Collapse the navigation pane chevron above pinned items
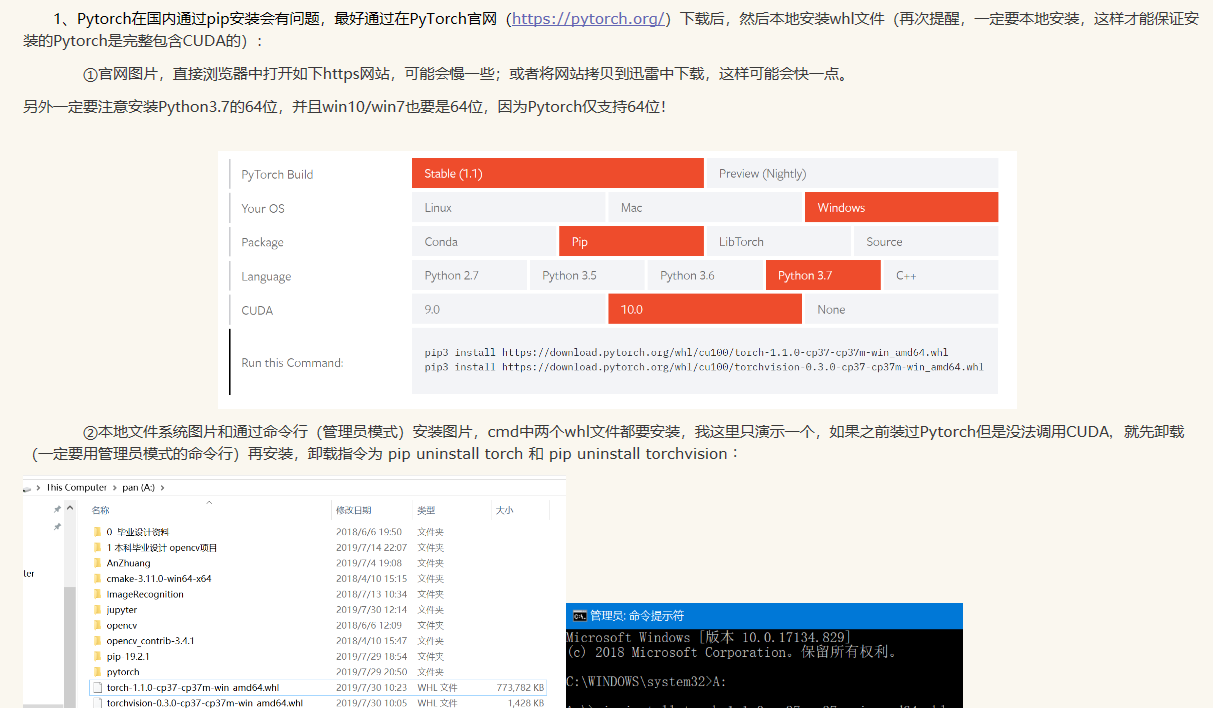This screenshot has height=708, width=1213. (x=70, y=508)
